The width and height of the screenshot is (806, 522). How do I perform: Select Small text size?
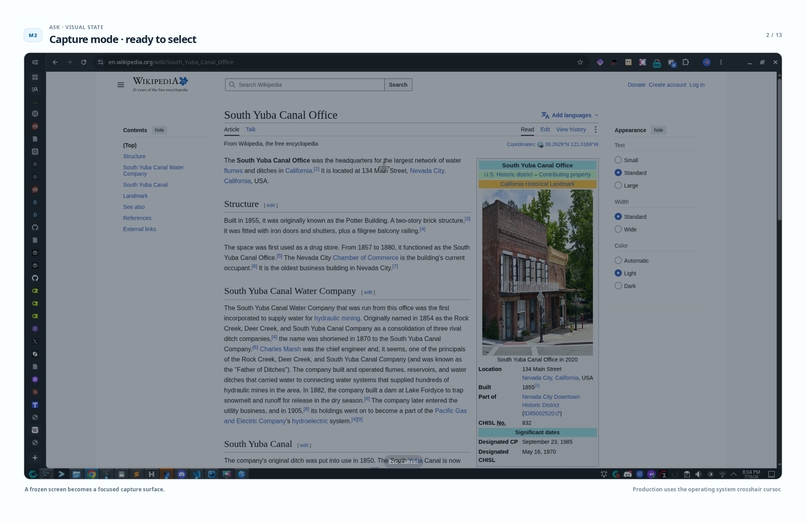(618, 160)
